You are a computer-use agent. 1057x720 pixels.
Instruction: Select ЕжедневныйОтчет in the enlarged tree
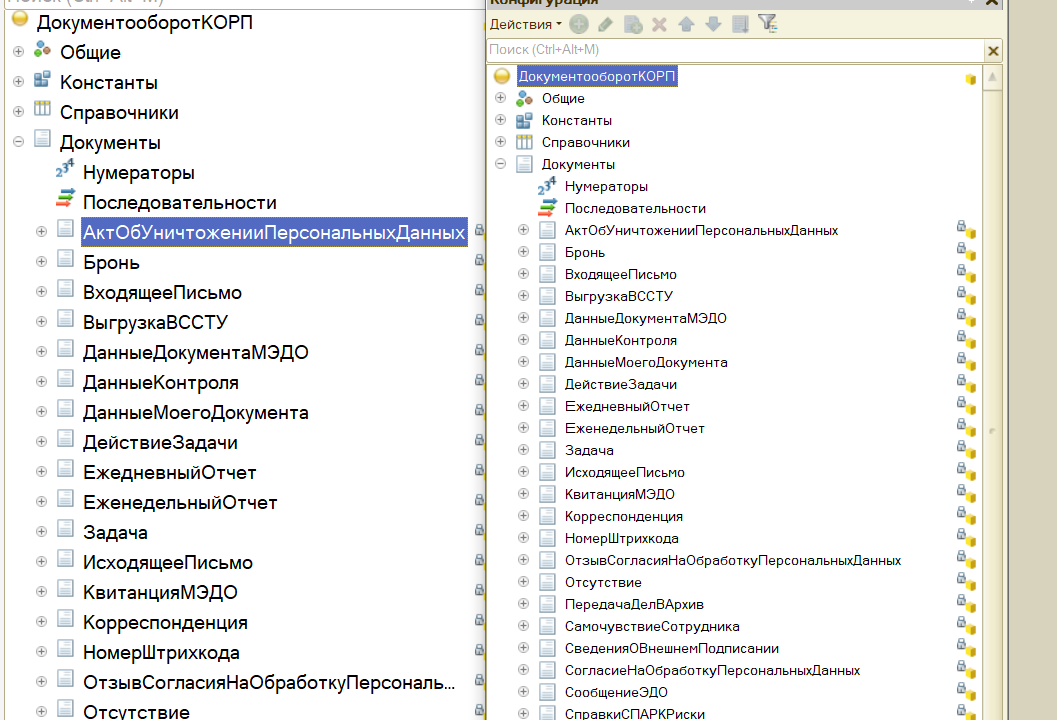pyautogui.click(x=170, y=473)
